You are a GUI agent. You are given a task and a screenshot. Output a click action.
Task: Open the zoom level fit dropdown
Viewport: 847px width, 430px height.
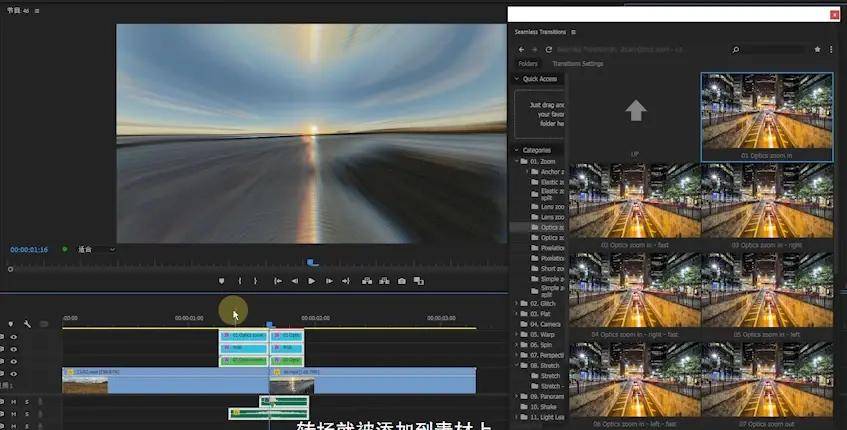(96, 250)
